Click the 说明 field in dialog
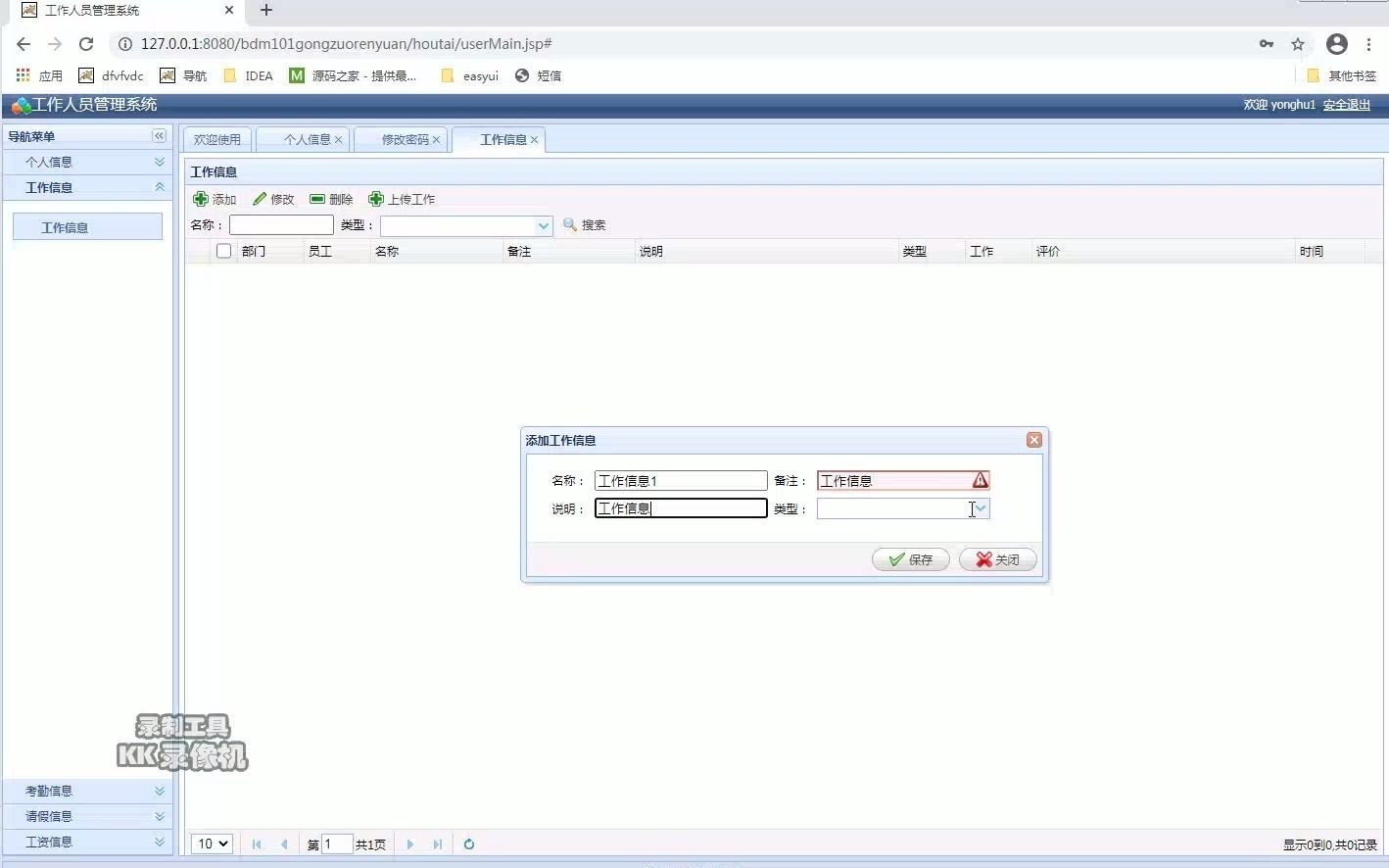Viewport: 1389px width, 868px height. pyautogui.click(x=681, y=508)
